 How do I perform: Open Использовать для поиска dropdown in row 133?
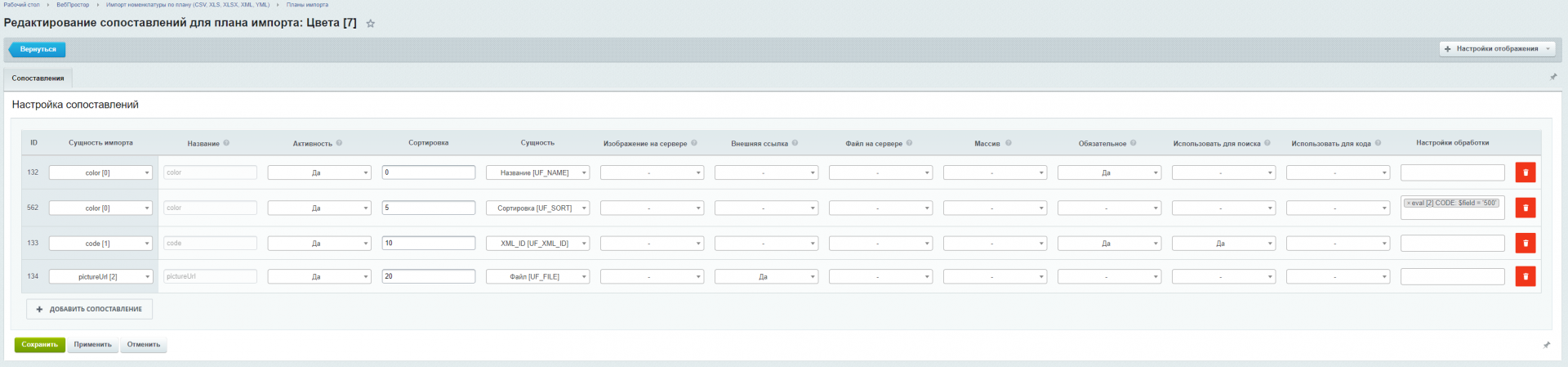(x=1223, y=243)
